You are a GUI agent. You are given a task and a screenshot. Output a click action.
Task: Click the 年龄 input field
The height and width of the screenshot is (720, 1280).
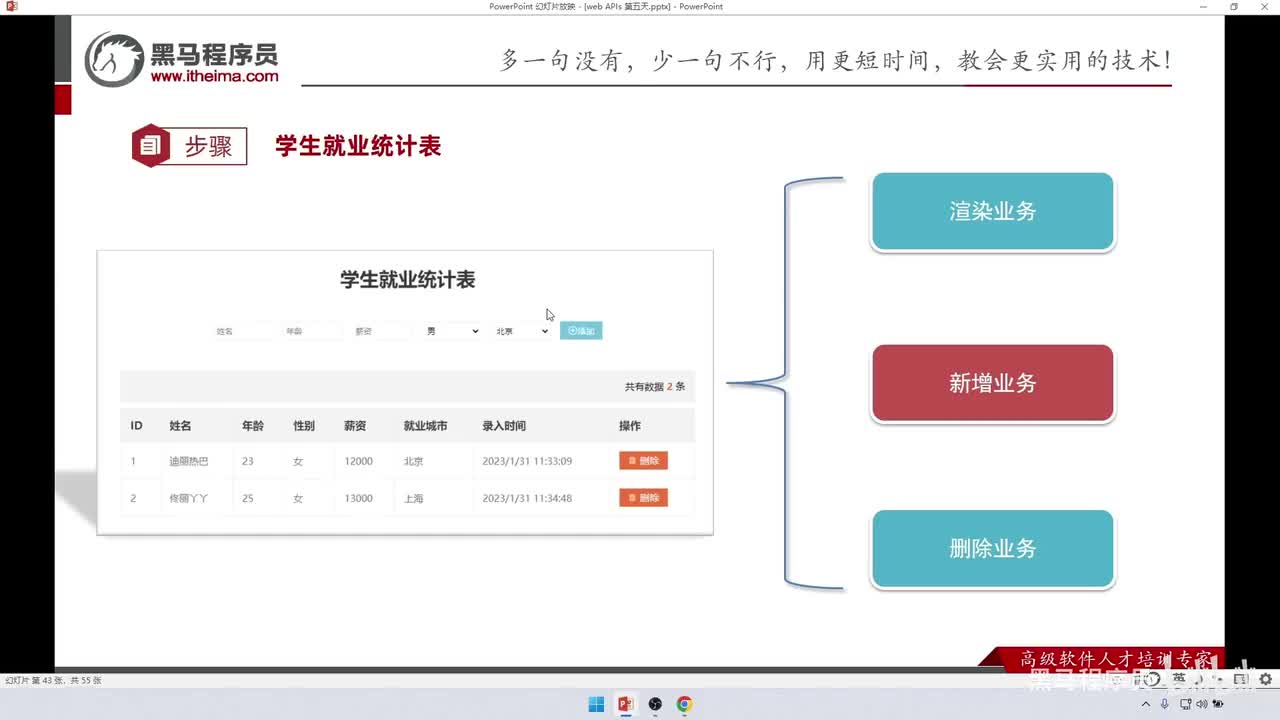[312, 331]
